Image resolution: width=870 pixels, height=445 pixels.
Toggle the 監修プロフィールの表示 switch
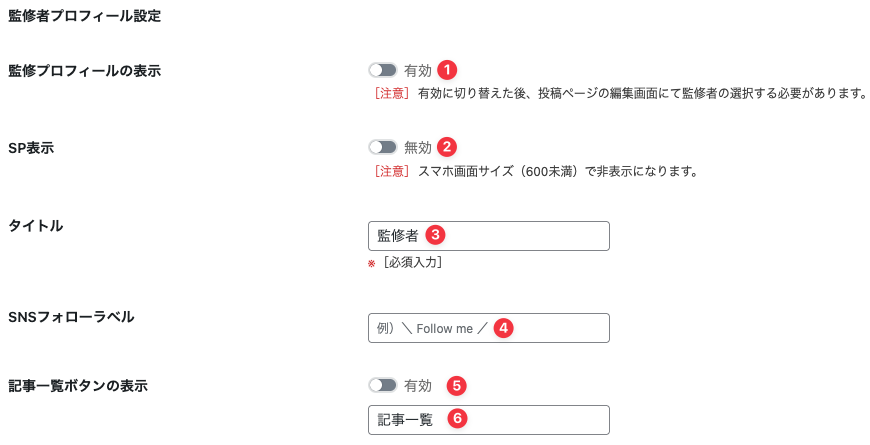pyautogui.click(x=382, y=71)
